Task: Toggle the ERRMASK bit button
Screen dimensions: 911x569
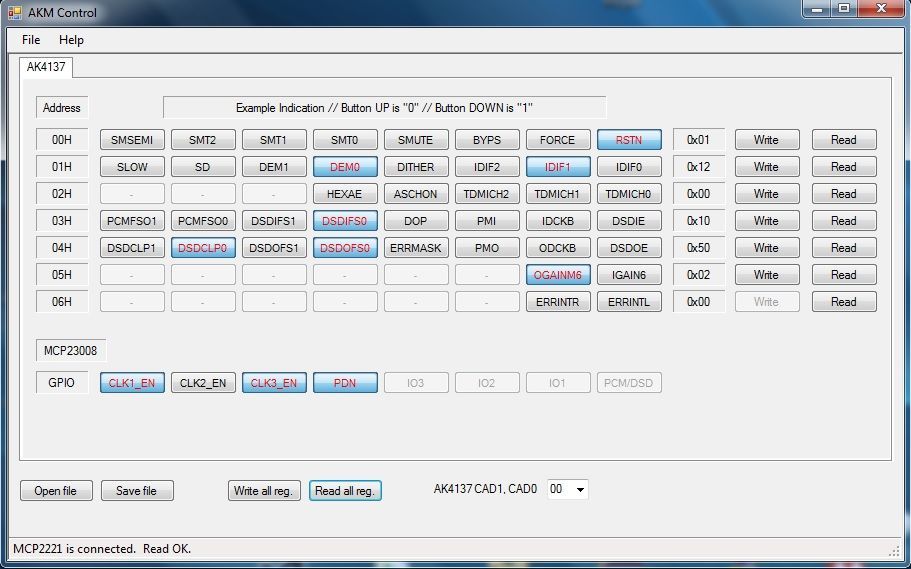Action: click(415, 248)
